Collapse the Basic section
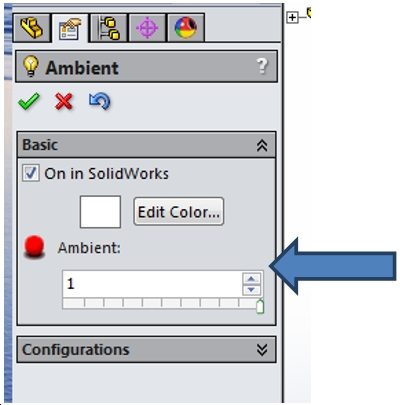This screenshot has width=403, height=405. coord(262,145)
